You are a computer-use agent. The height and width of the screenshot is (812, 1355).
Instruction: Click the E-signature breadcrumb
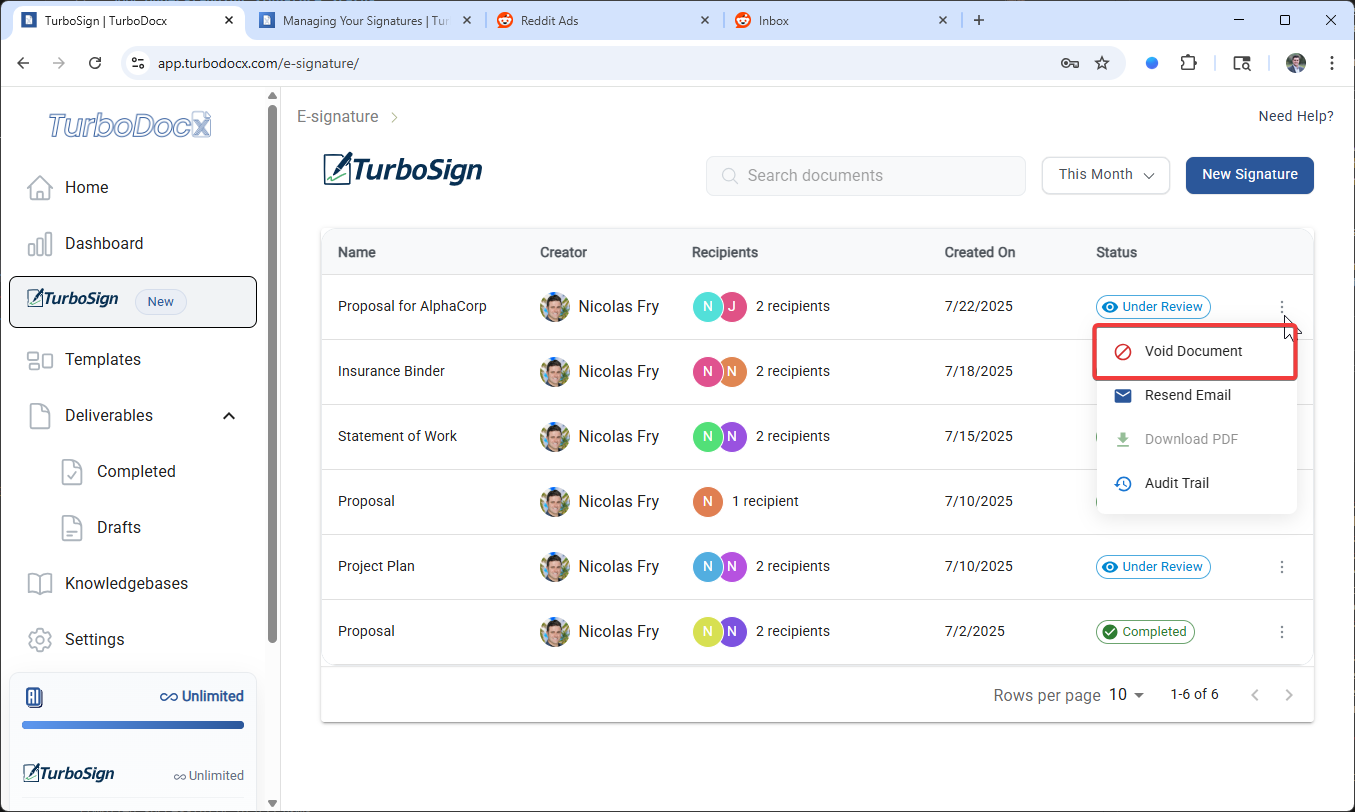(x=338, y=117)
